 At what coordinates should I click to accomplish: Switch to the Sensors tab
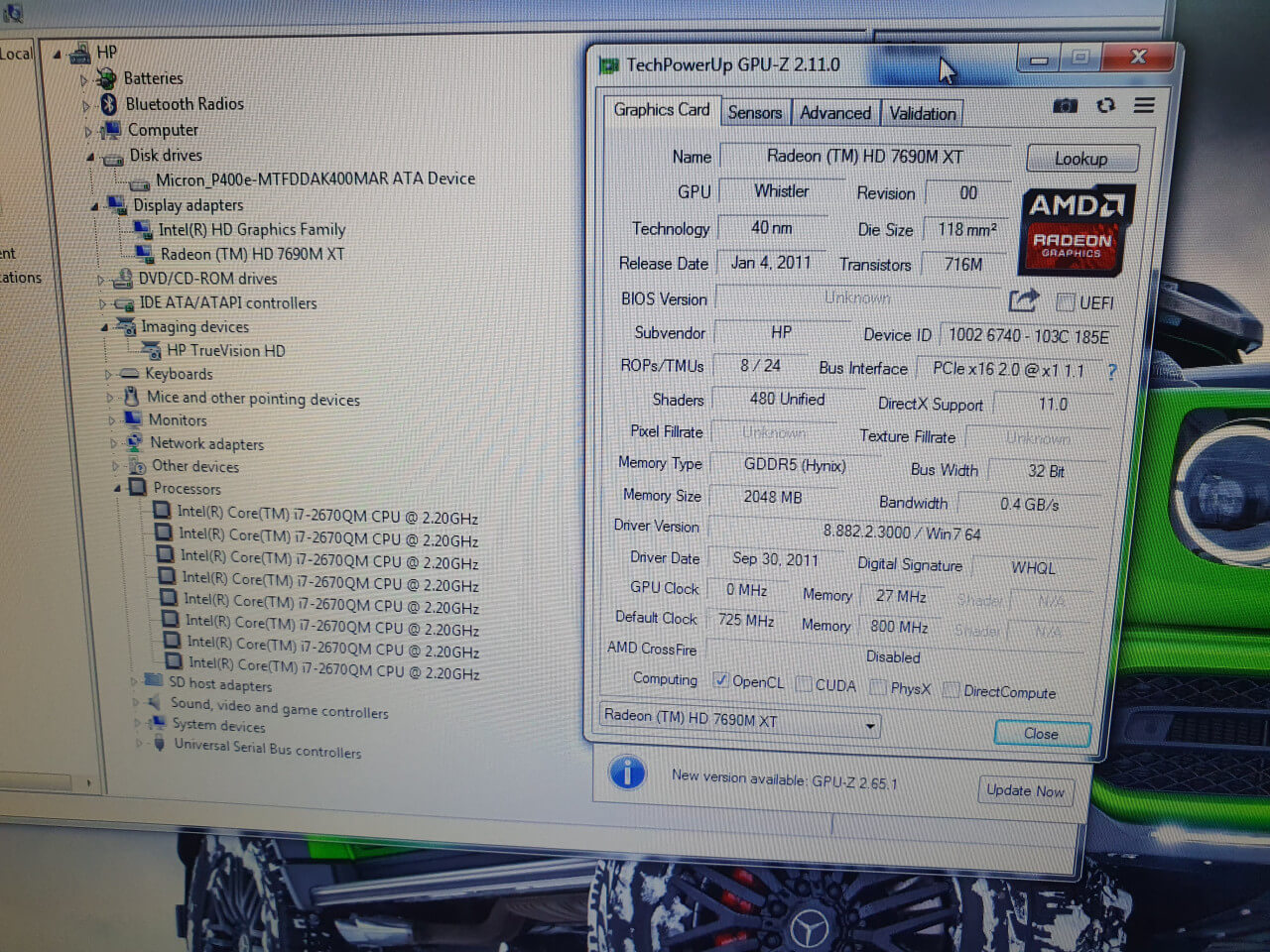coord(754,113)
